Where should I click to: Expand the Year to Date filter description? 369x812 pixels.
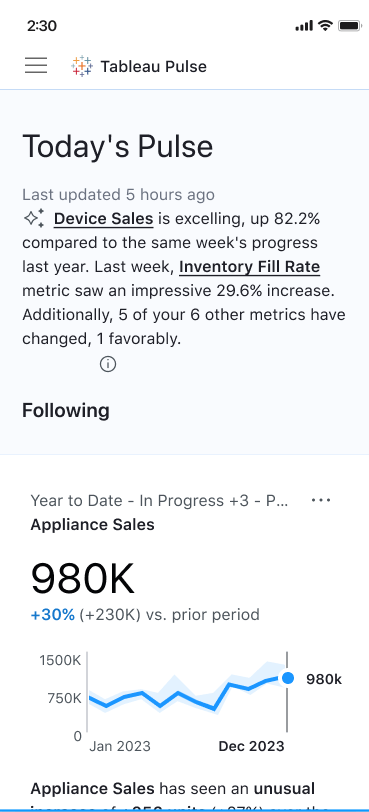[159, 501]
